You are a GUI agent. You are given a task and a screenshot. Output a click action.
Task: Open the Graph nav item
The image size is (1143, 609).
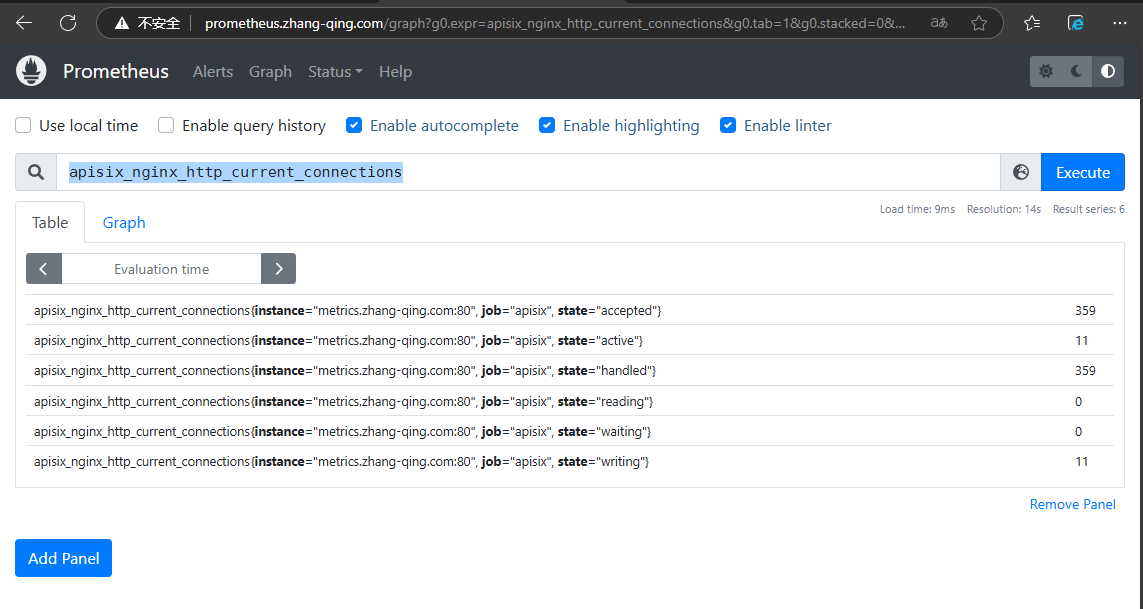(x=270, y=71)
